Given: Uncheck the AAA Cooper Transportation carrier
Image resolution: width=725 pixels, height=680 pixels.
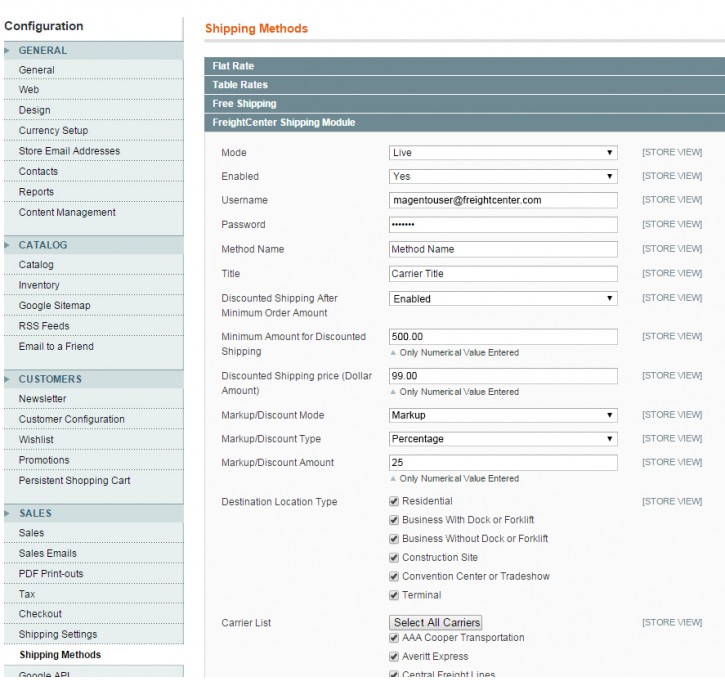Looking at the screenshot, I should 394,638.
